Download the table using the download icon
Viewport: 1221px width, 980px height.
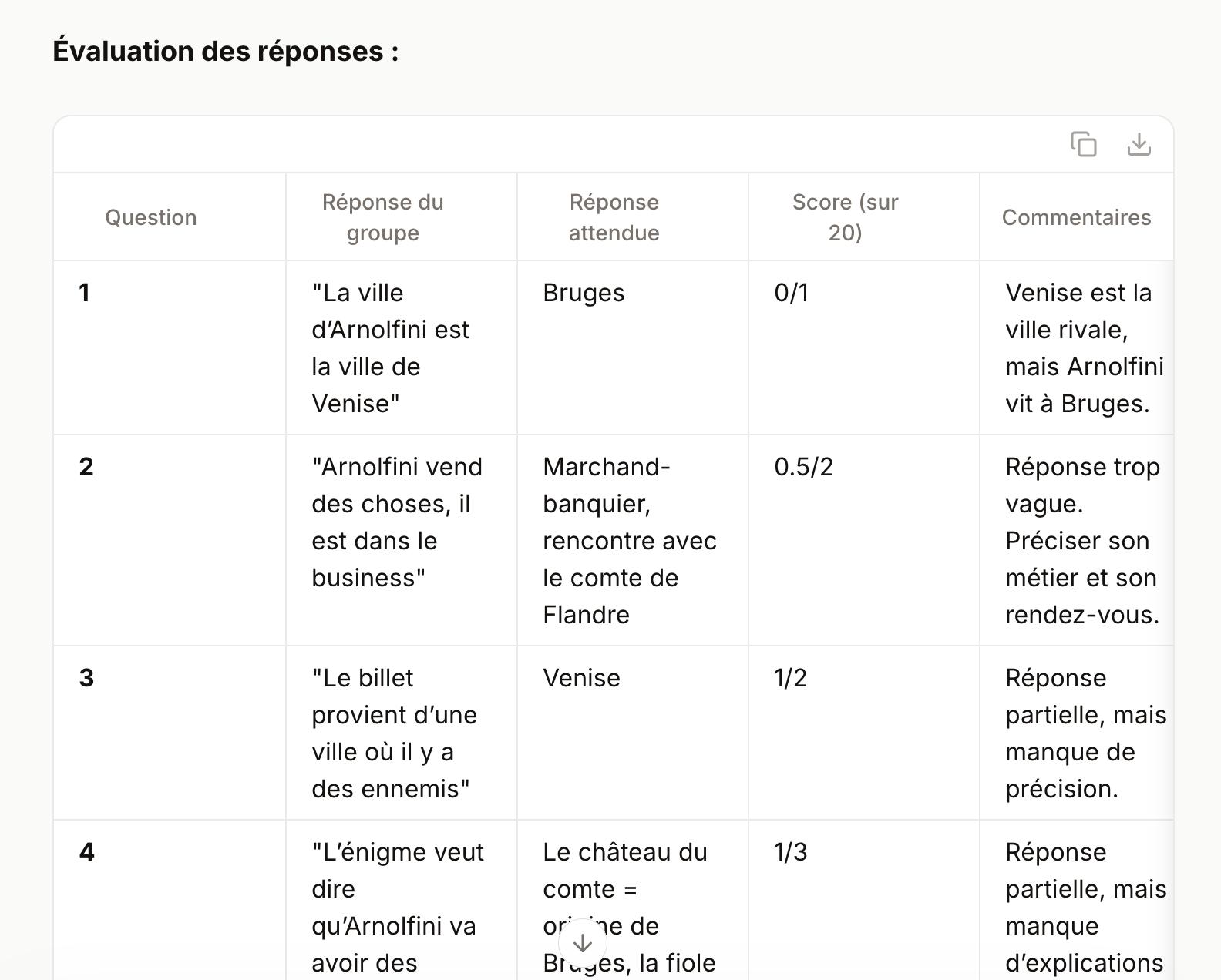pyautogui.click(x=1139, y=144)
